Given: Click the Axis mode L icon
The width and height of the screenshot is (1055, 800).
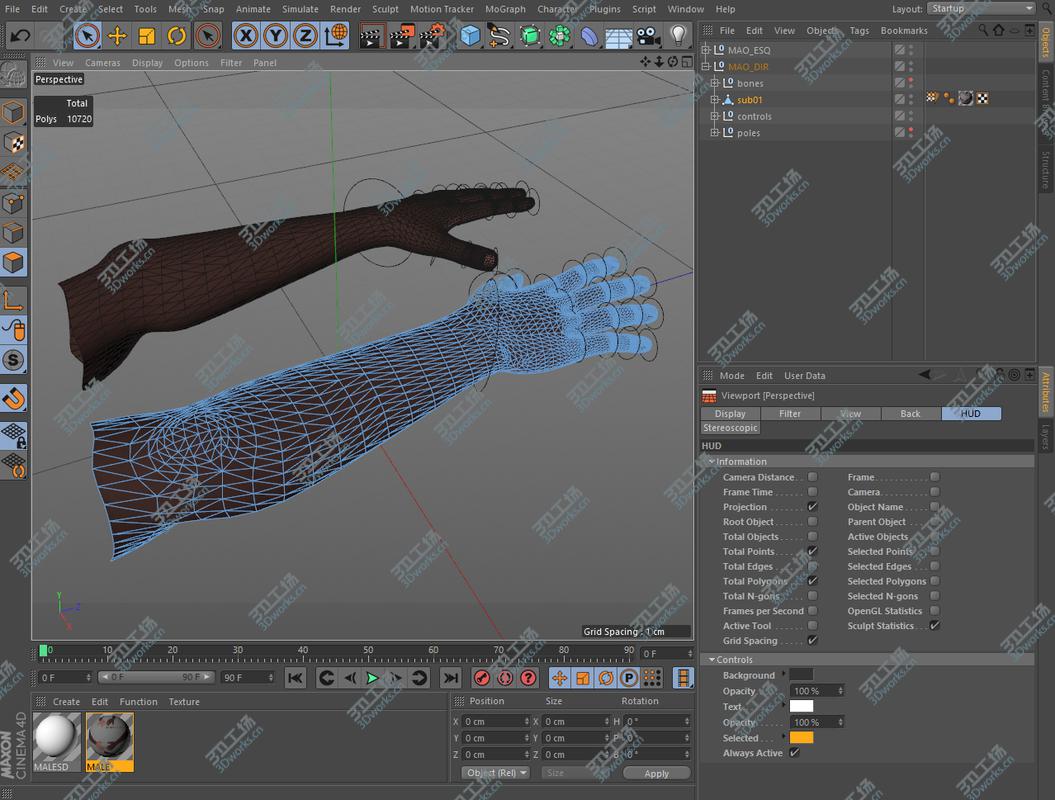Looking at the screenshot, I should point(13,300).
